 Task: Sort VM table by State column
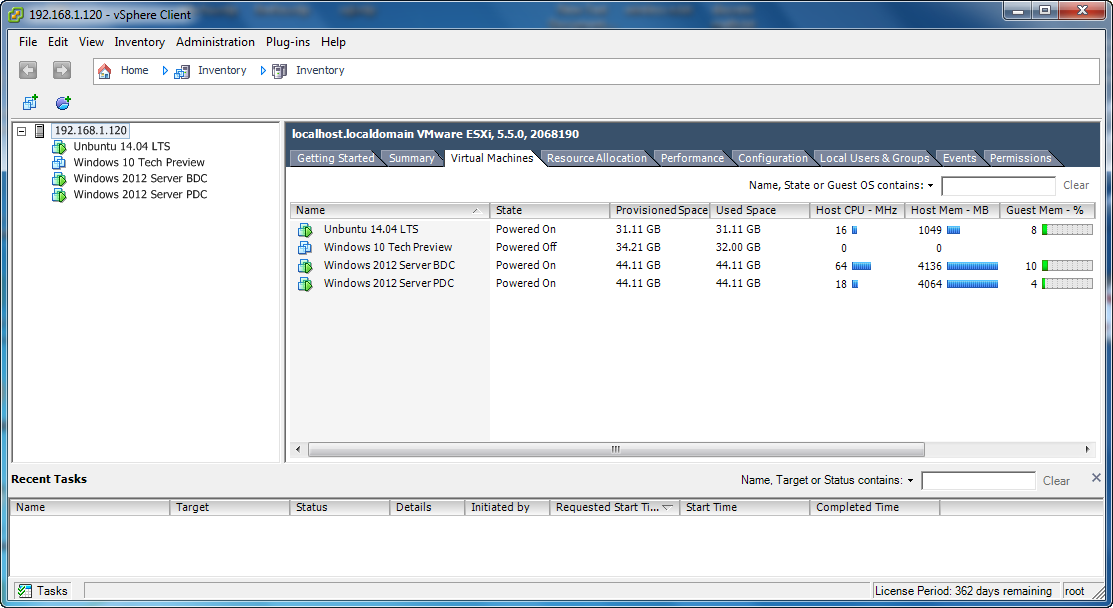click(x=549, y=211)
